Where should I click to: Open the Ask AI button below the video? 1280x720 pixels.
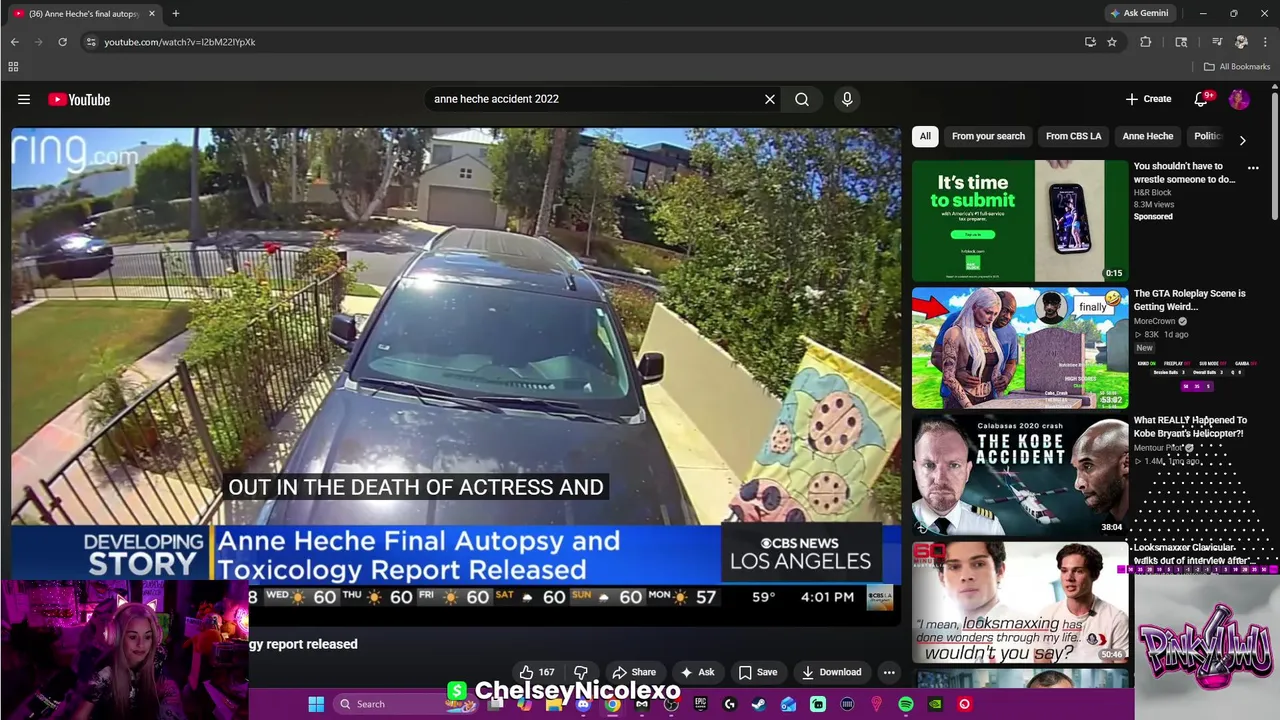[697, 672]
